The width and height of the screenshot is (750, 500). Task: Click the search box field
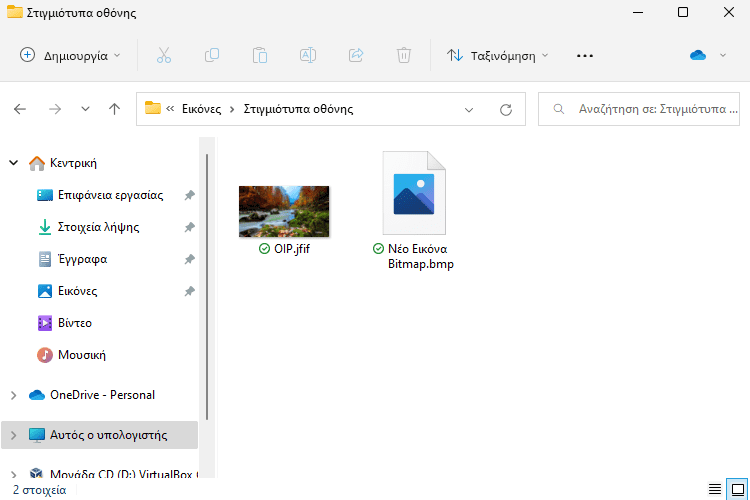[x=639, y=109]
